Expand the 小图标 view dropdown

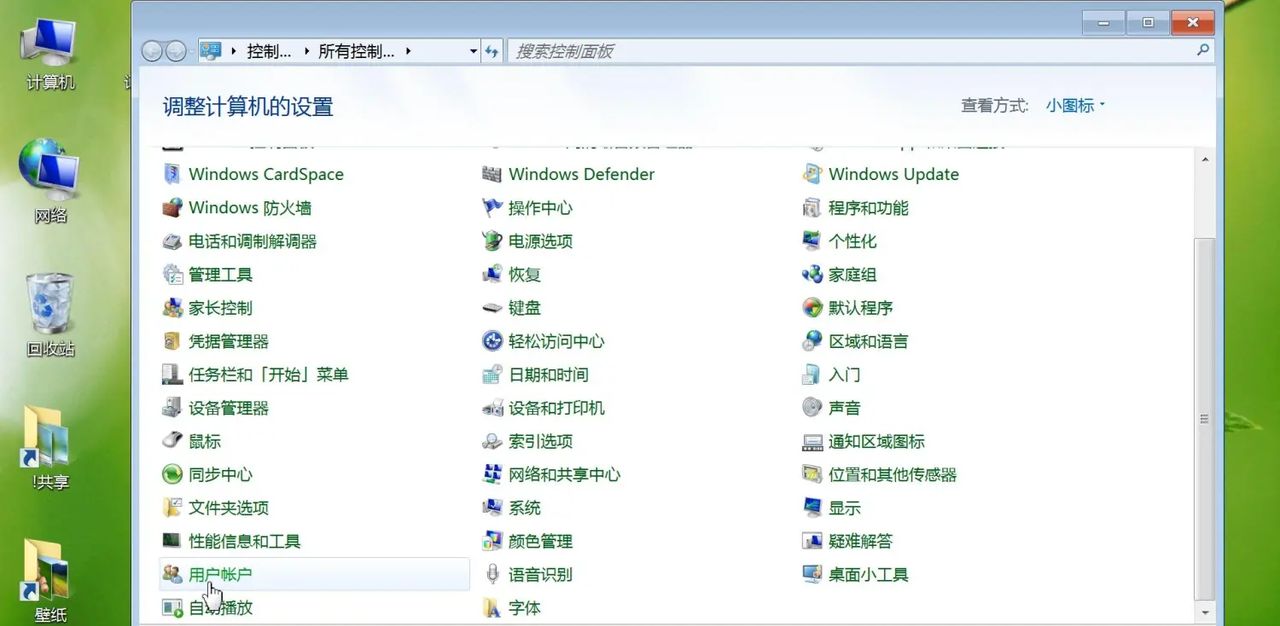1072,105
